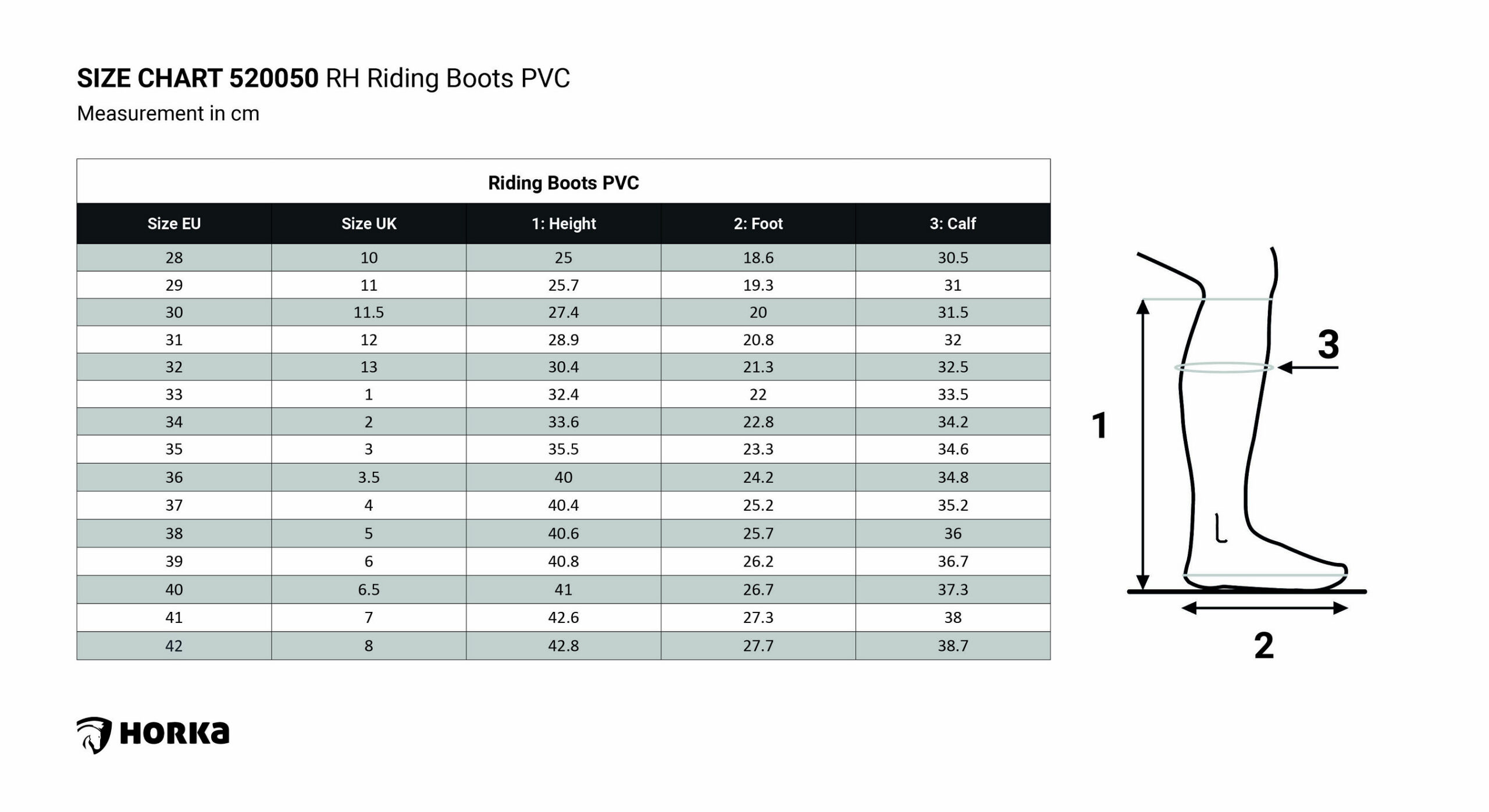Click the large number 2 foot label
Image resolution: width=1489 pixels, height=812 pixels.
pos(1264,645)
